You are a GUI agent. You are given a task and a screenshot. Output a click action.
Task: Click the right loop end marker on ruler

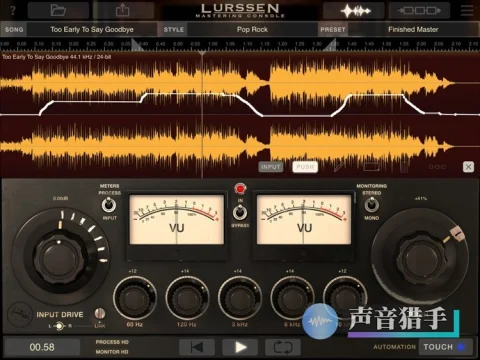331,45
